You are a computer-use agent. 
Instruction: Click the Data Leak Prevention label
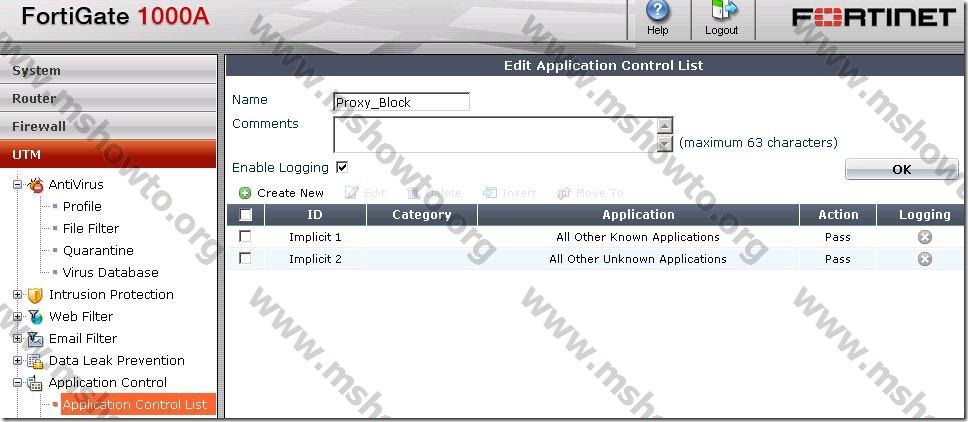coord(117,361)
